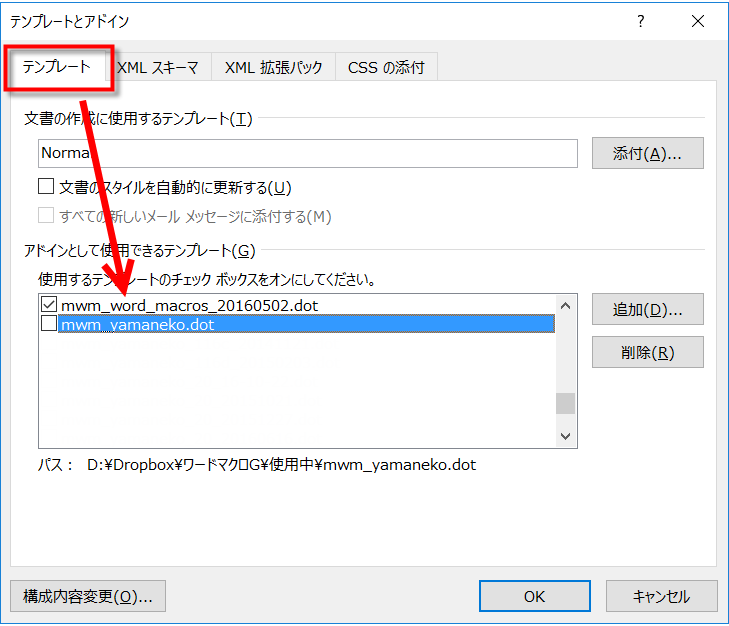Go to the CSS の添付 tab
The image size is (729, 626).
point(386,68)
